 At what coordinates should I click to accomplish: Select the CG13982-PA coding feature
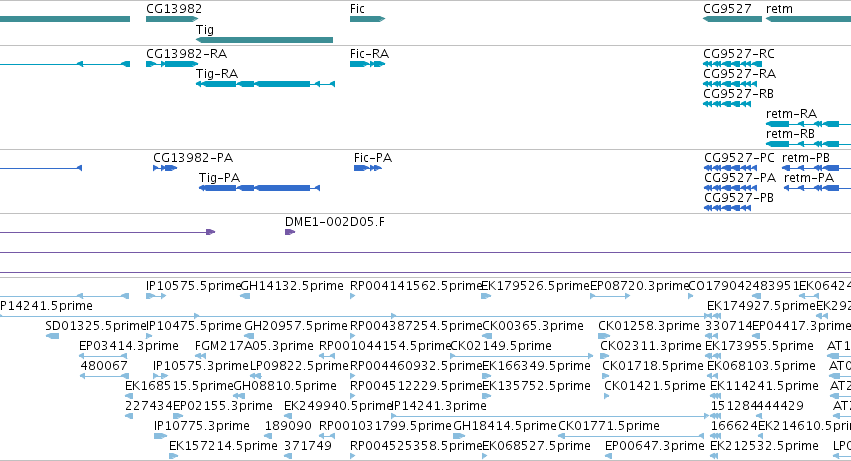(x=165, y=168)
